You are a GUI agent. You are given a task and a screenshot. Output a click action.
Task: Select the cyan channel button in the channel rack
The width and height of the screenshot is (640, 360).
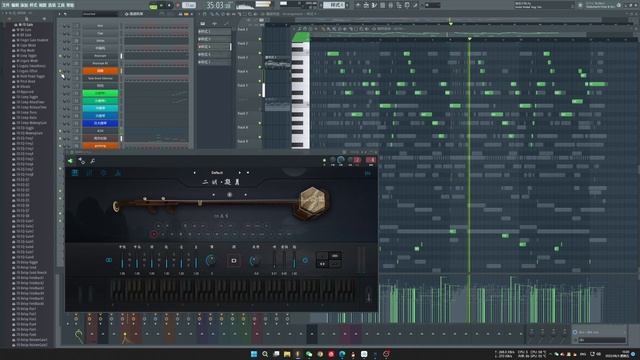(100, 108)
